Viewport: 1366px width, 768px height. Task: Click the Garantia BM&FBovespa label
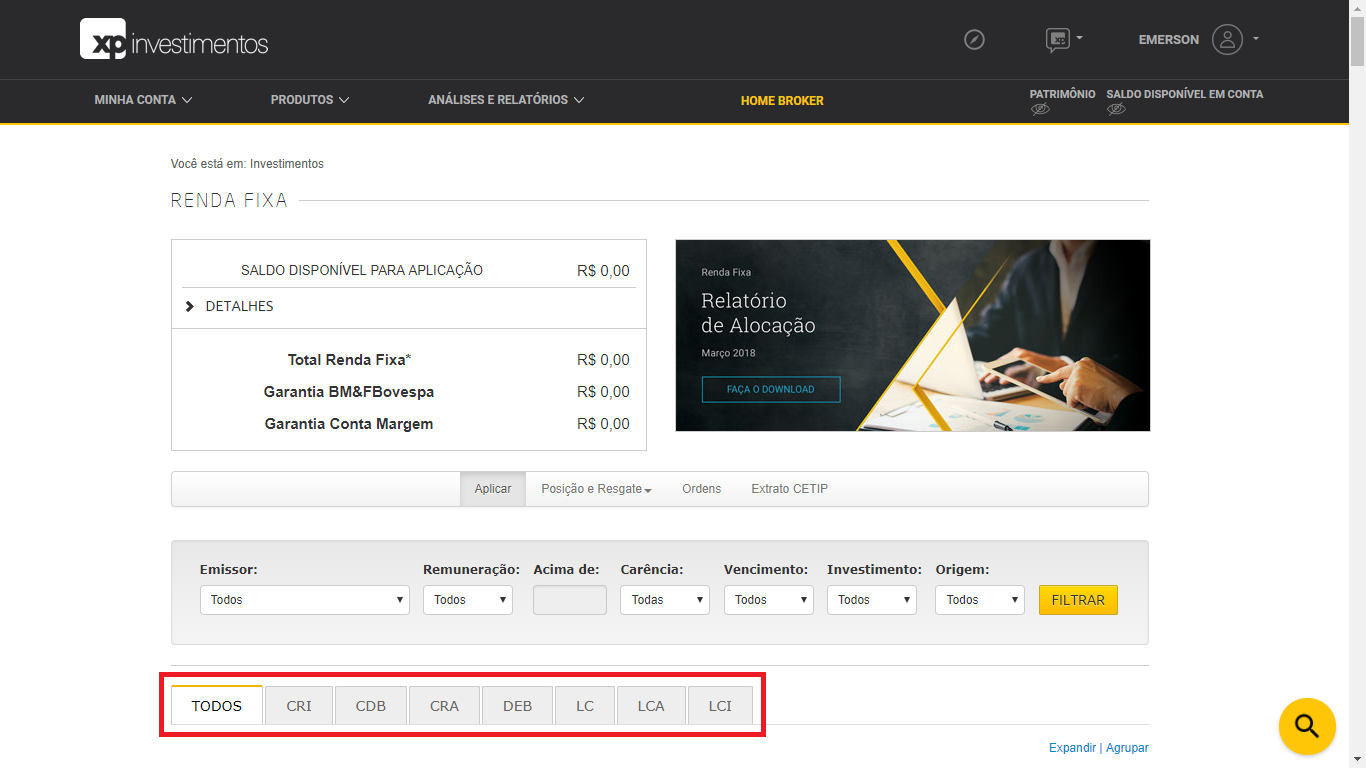[349, 392]
